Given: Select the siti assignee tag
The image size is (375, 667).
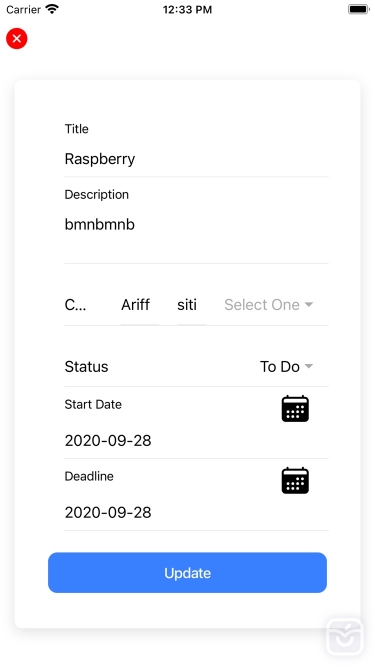Looking at the screenshot, I should [187, 305].
